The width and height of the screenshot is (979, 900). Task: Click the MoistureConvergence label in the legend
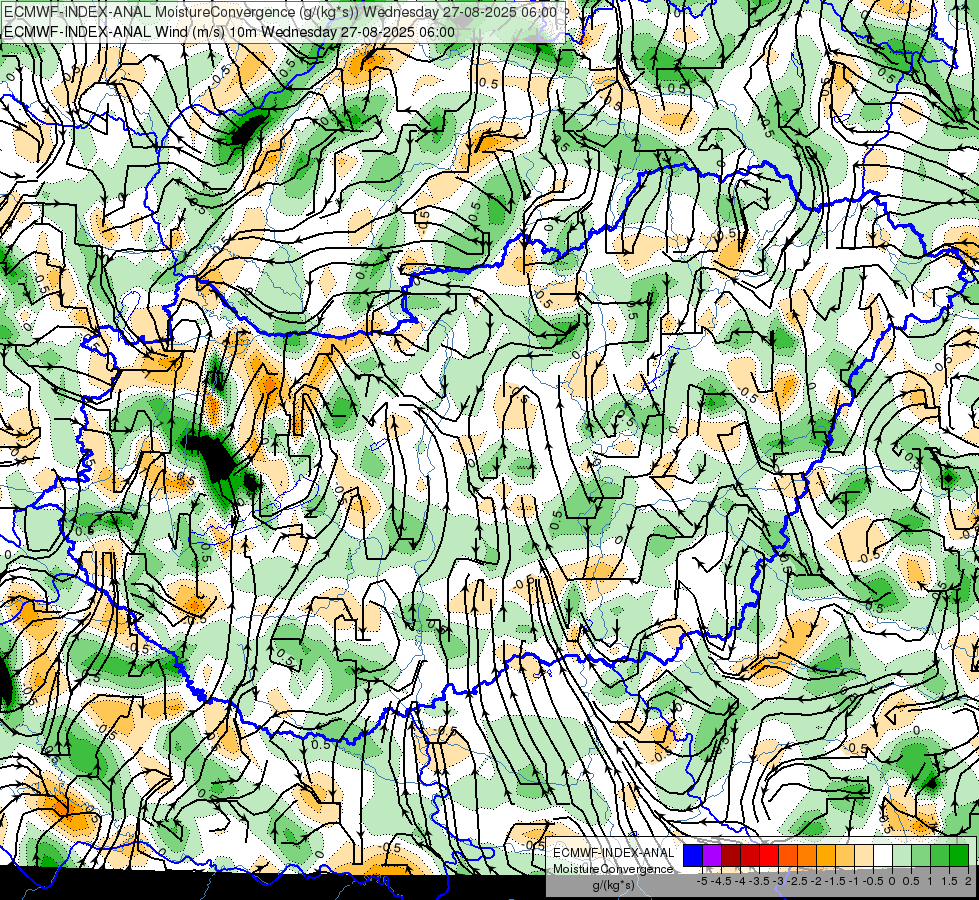[613, 869]
